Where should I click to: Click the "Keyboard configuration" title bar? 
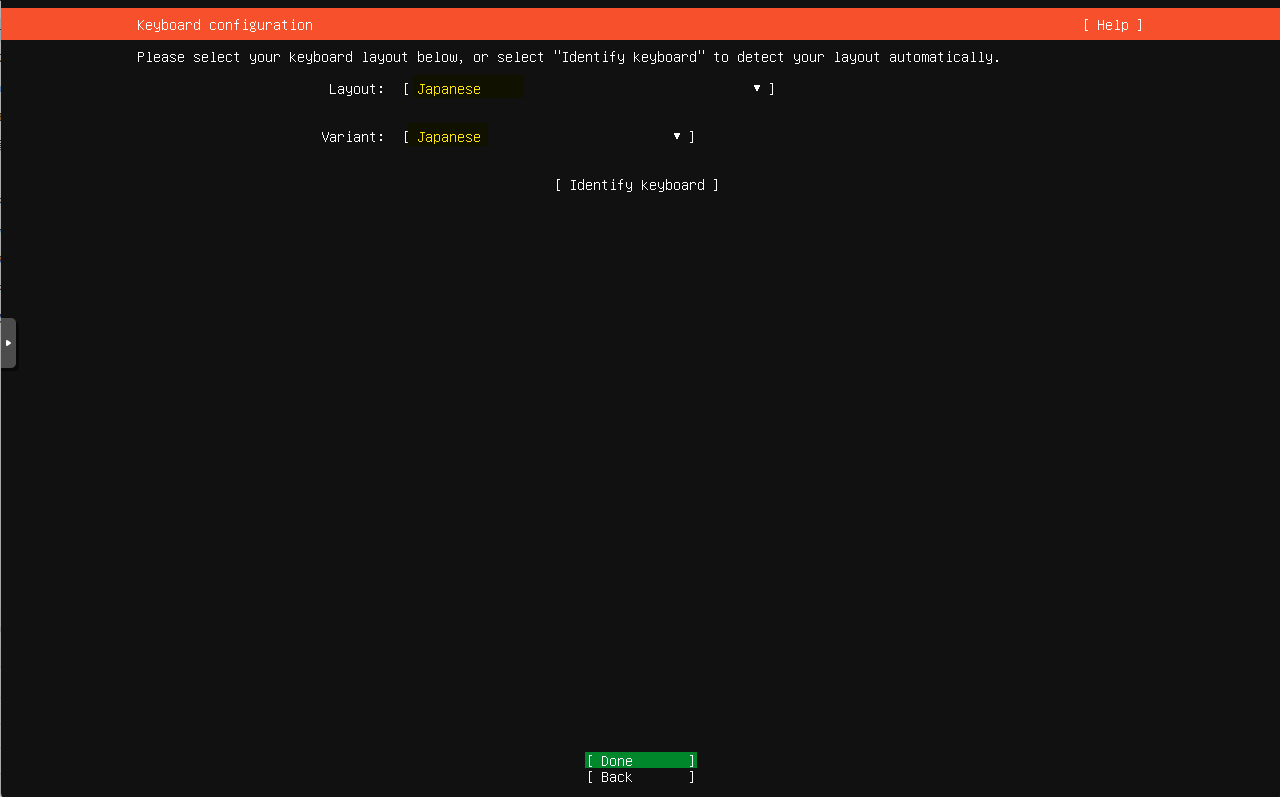coord(224,24)
